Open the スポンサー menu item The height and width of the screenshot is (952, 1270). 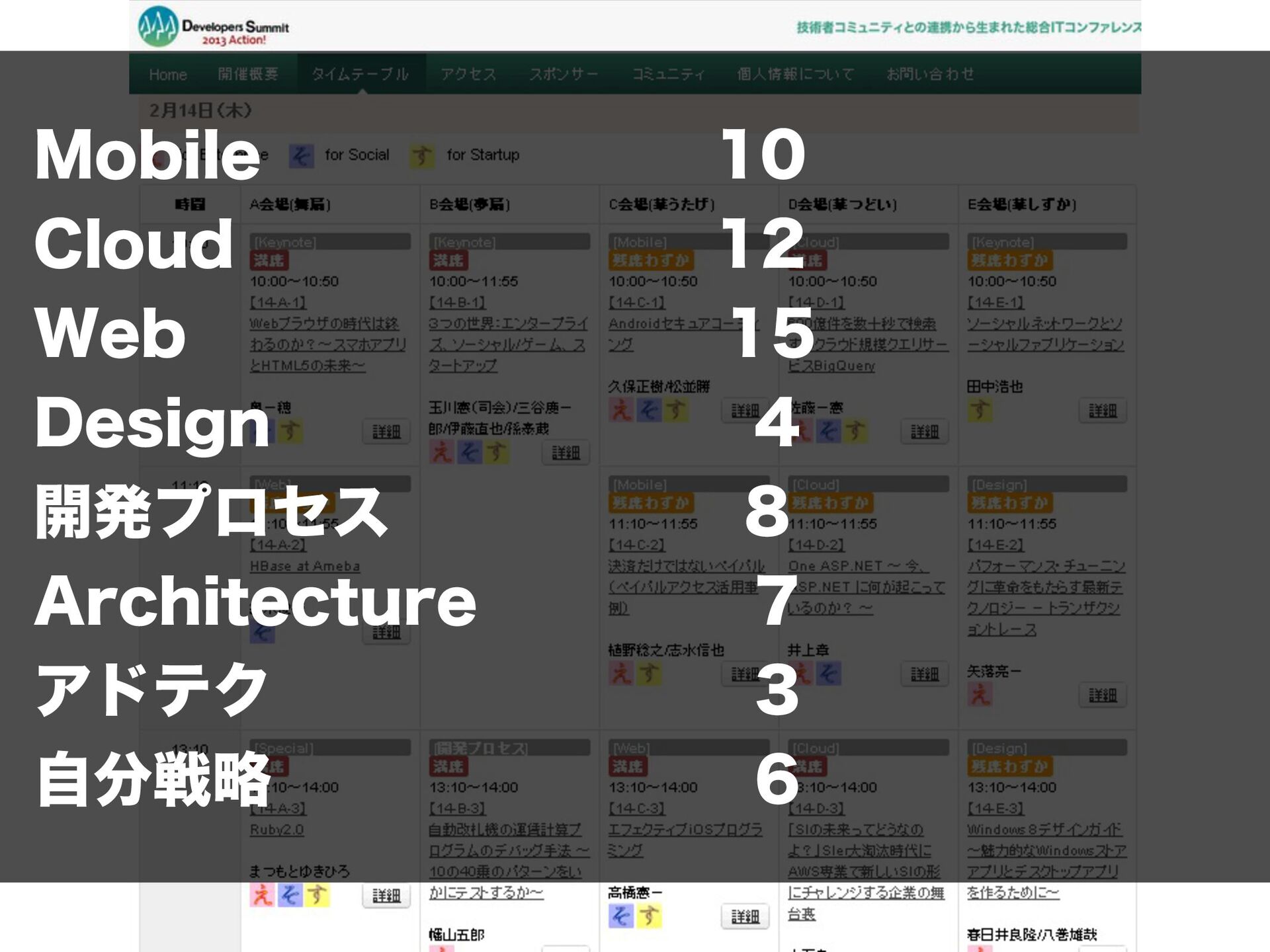click(x=564, y=74)
